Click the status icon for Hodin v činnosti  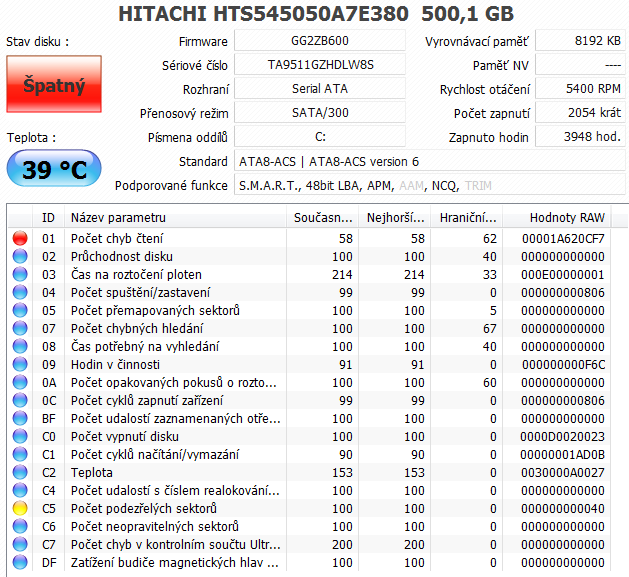pos(20,364)
